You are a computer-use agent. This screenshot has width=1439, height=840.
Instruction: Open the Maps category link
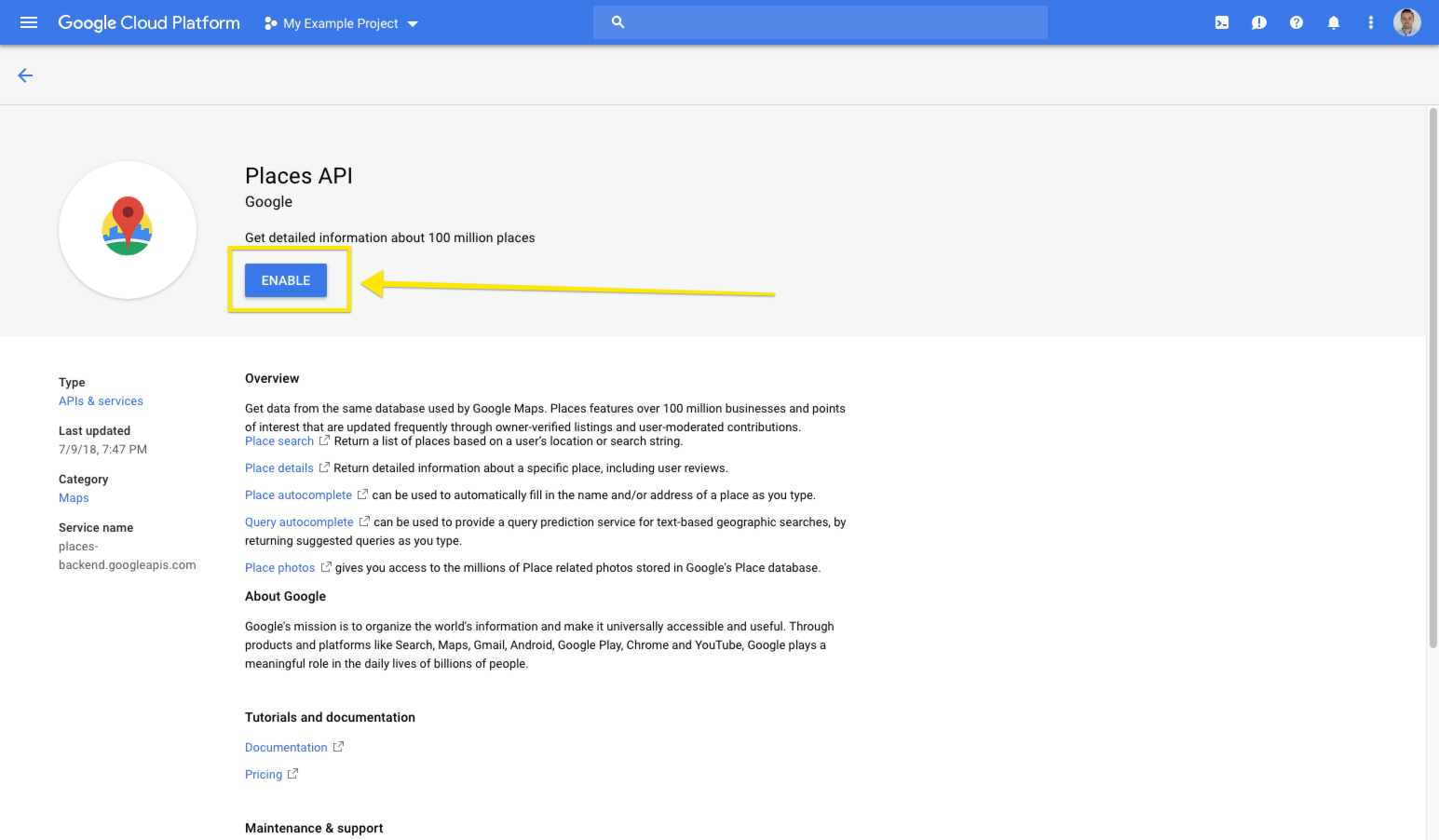coord(74,498)
